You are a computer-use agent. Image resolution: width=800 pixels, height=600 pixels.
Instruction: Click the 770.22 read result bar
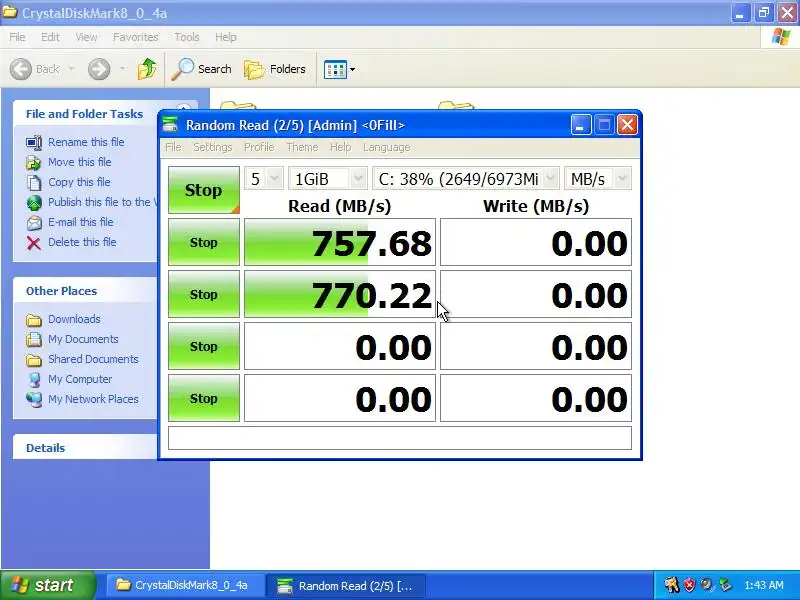(x=340, y=294)
